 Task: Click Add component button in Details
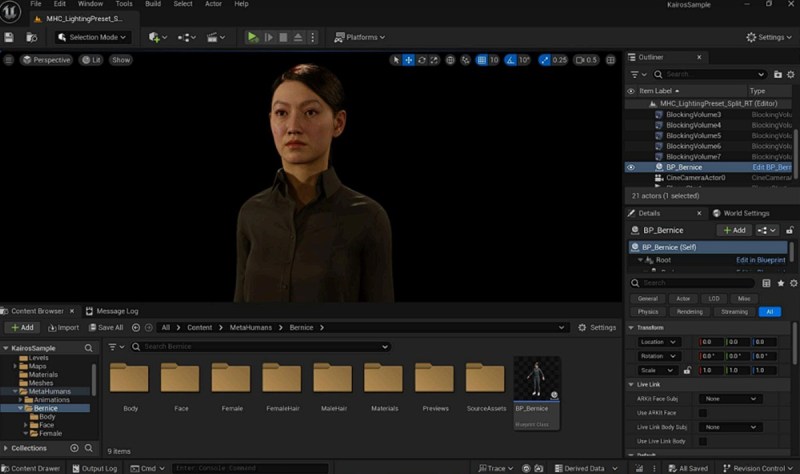(x=734, y=231)
